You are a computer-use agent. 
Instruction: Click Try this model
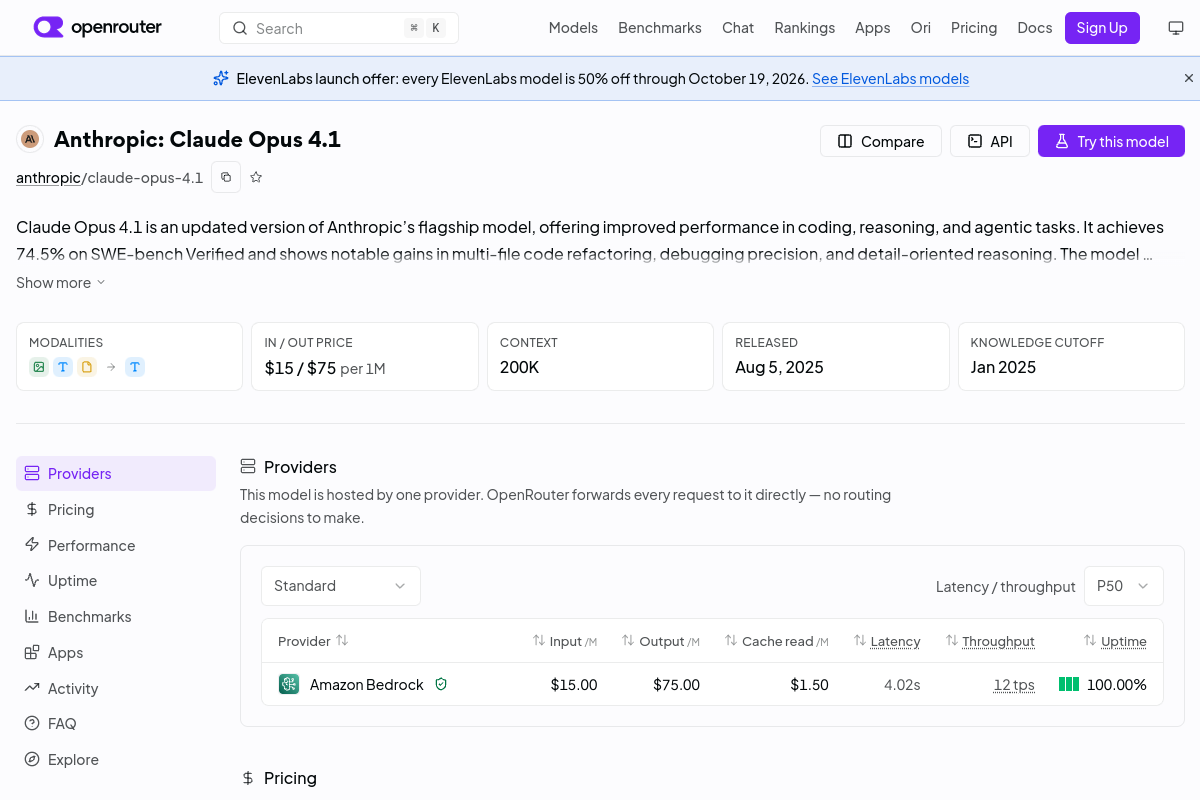1111,141
